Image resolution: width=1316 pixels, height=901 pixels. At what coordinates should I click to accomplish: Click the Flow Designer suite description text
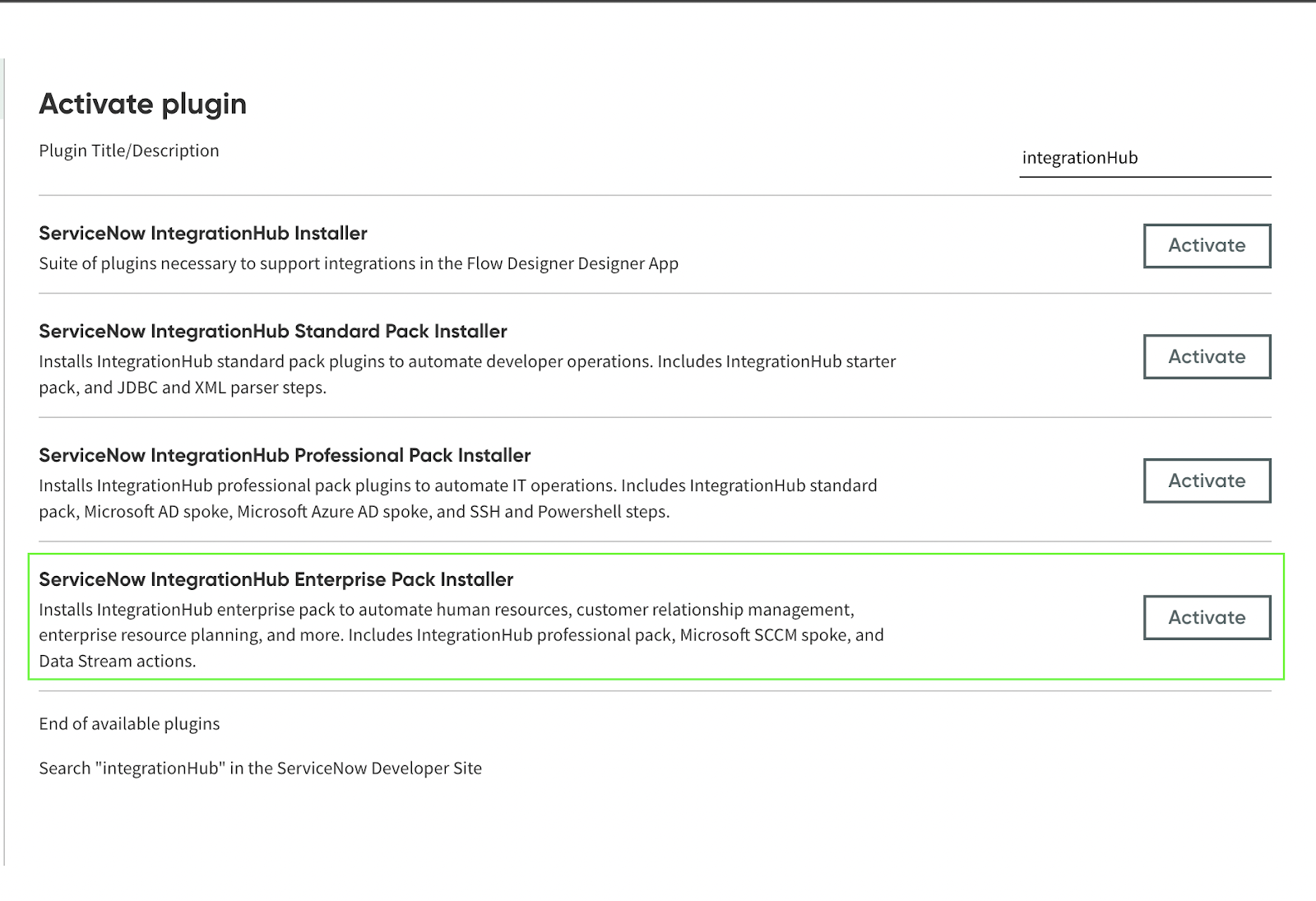[x=359, y=263]
